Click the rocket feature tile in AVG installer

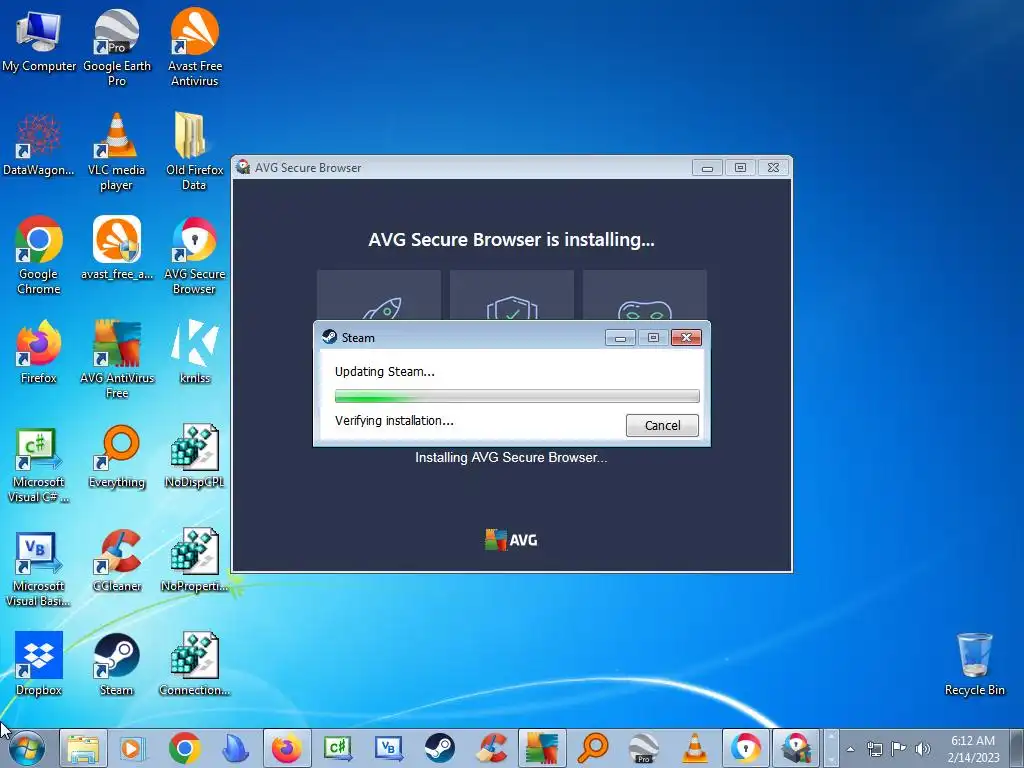tap(379, 295)
